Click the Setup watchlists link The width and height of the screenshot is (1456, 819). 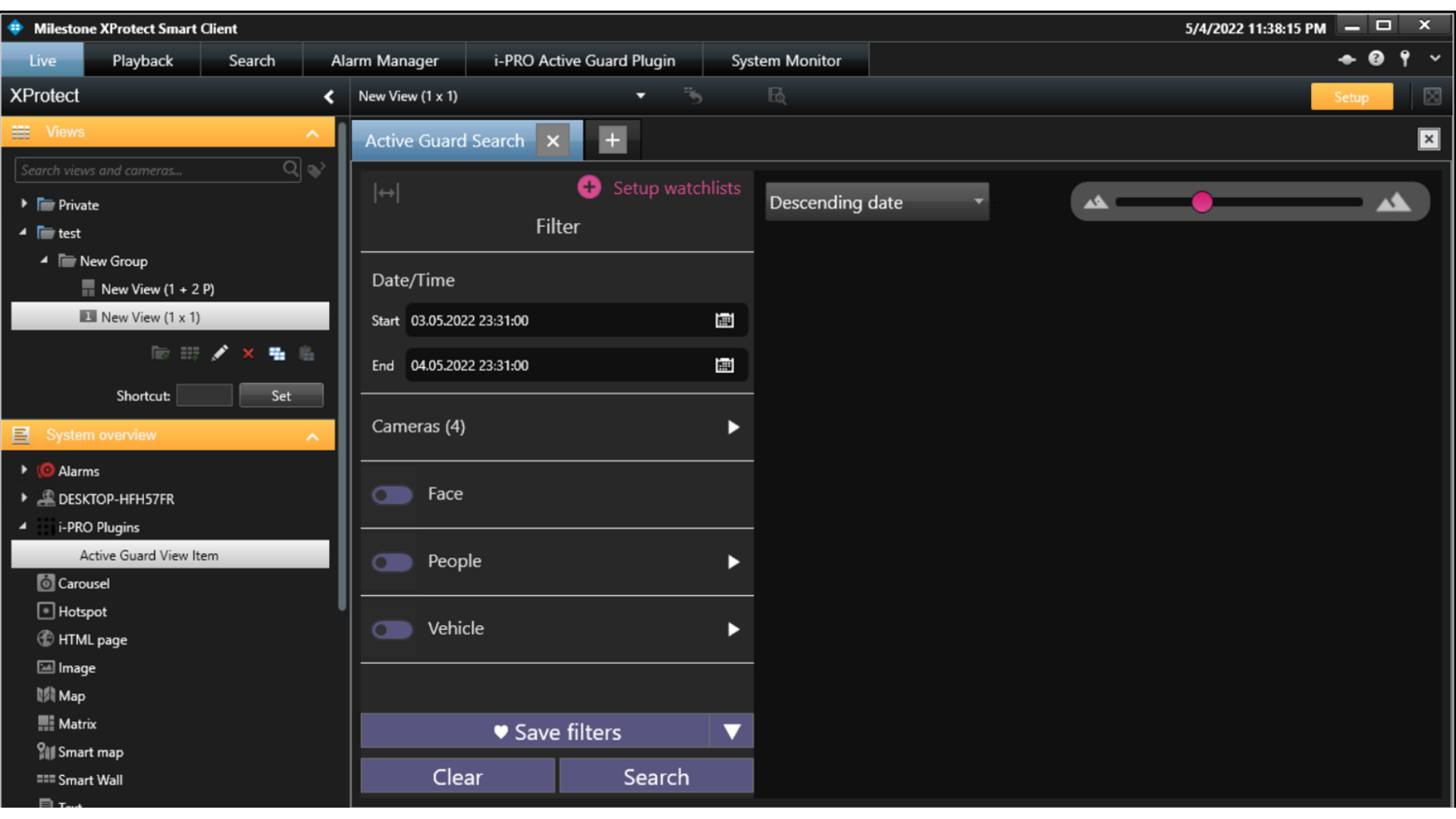pyautogui.click(x=676, y=187)
